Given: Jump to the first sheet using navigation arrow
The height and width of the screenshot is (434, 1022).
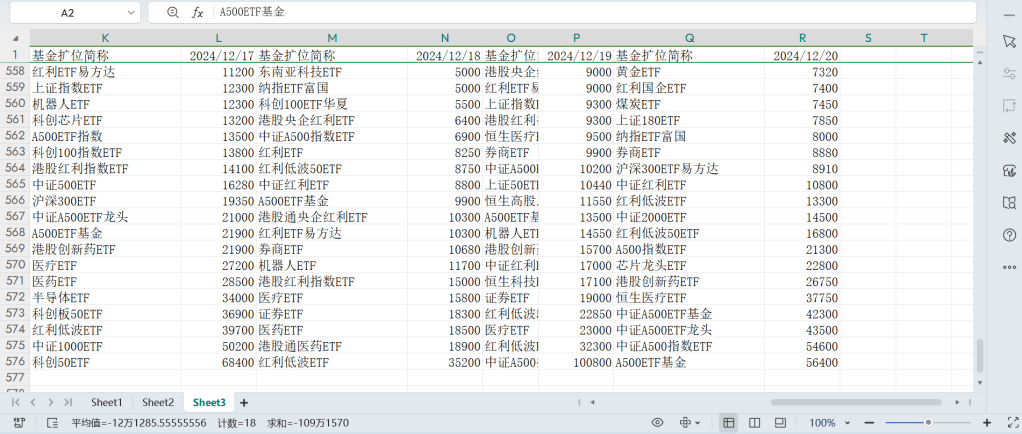Looking at the screenshot, I should click(16, 402).
